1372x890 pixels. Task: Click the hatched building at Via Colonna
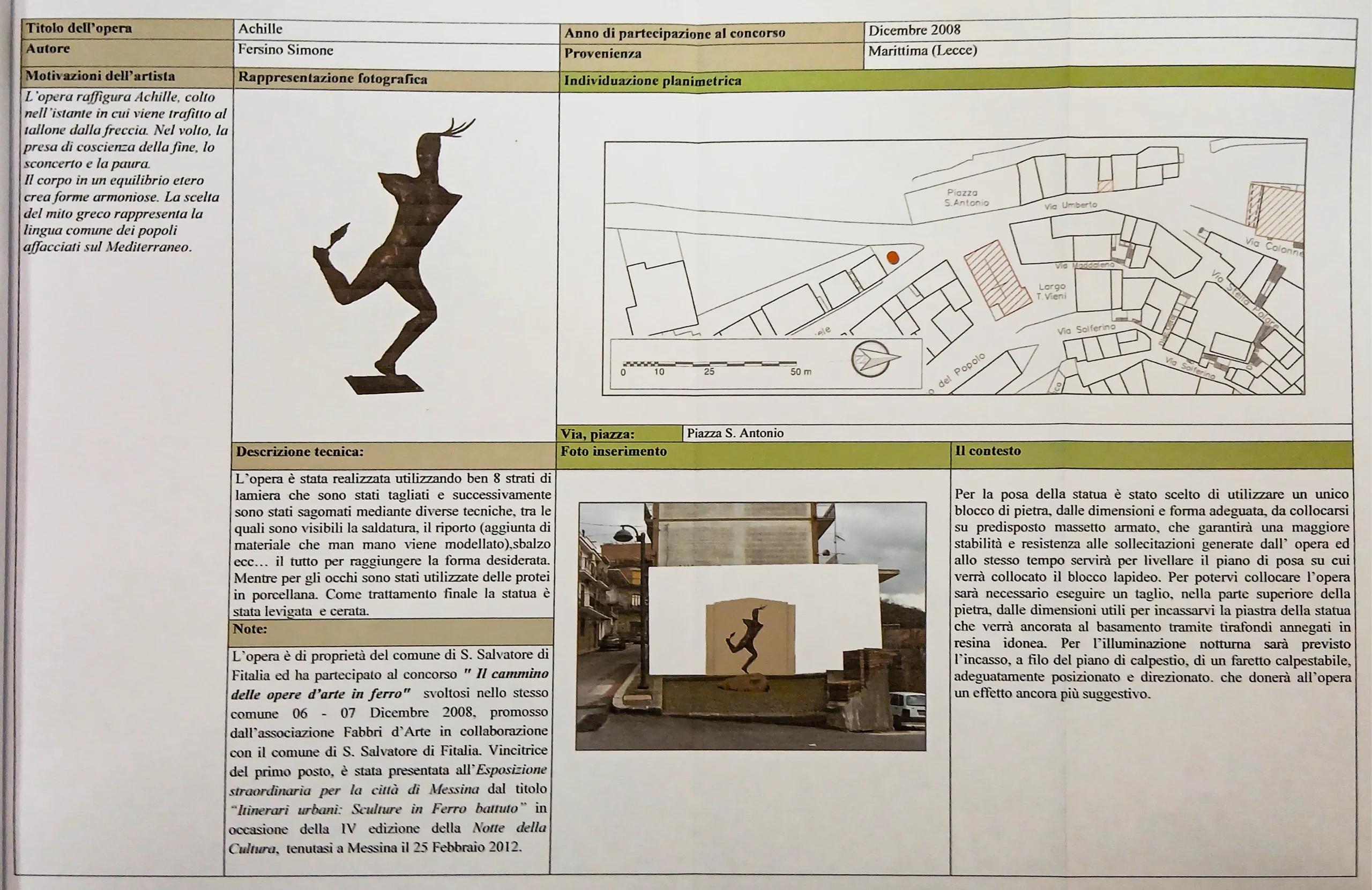(1279, 212)
